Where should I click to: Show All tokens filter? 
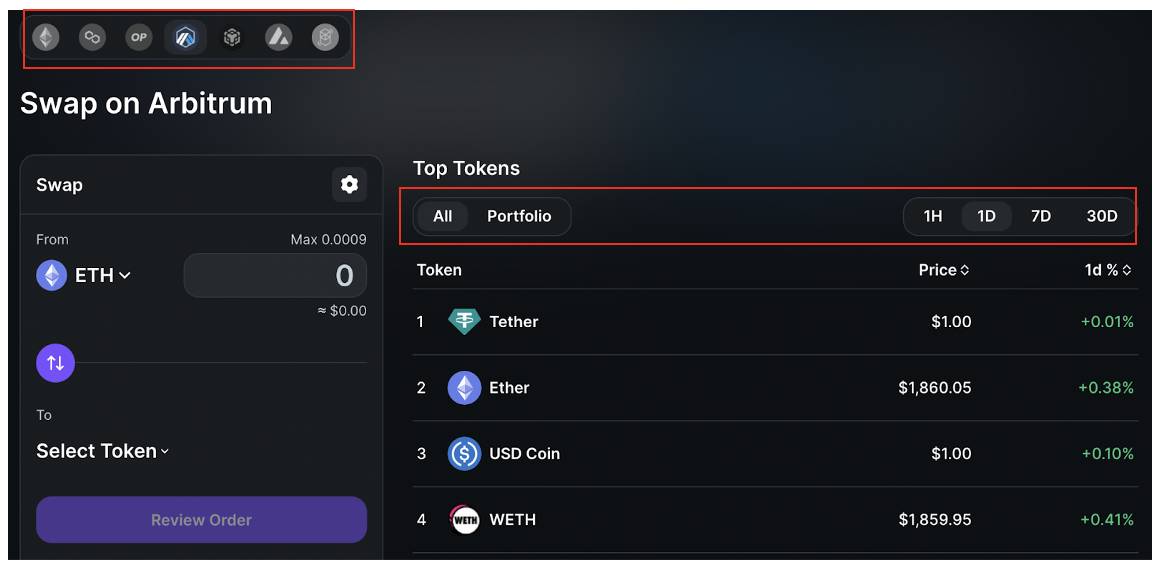(442, 216)
